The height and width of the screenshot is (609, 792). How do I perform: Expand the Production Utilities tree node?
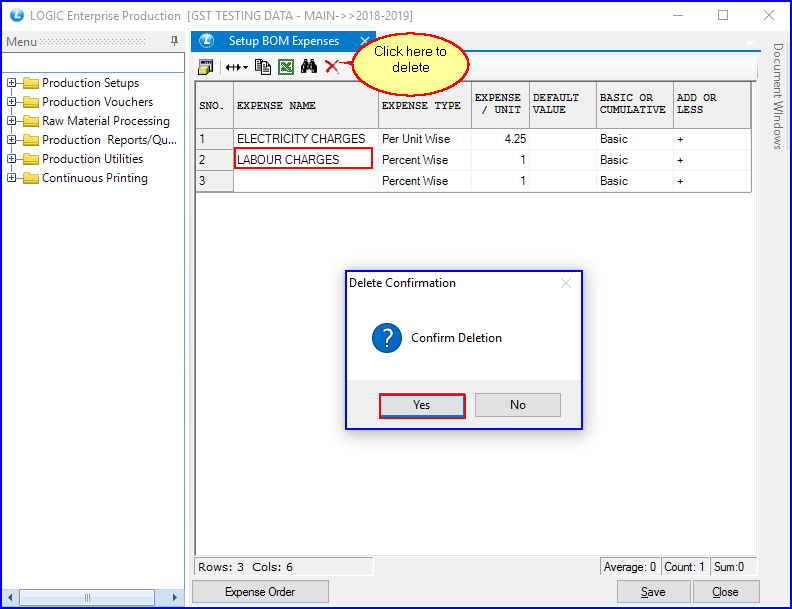pos(12,159)
